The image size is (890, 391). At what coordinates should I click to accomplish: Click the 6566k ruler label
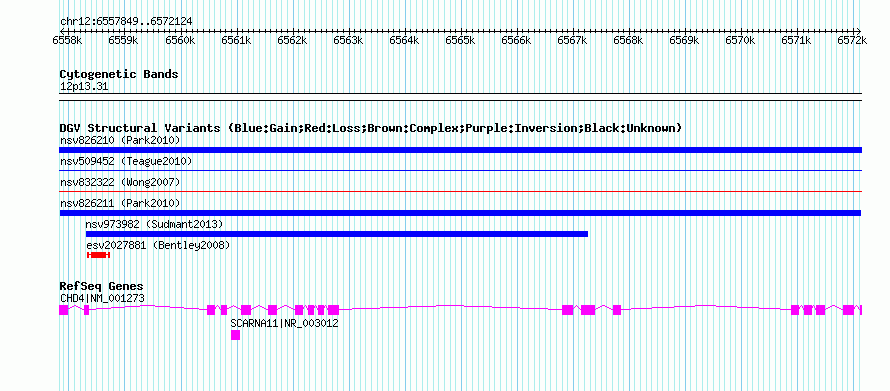point(517,40)
